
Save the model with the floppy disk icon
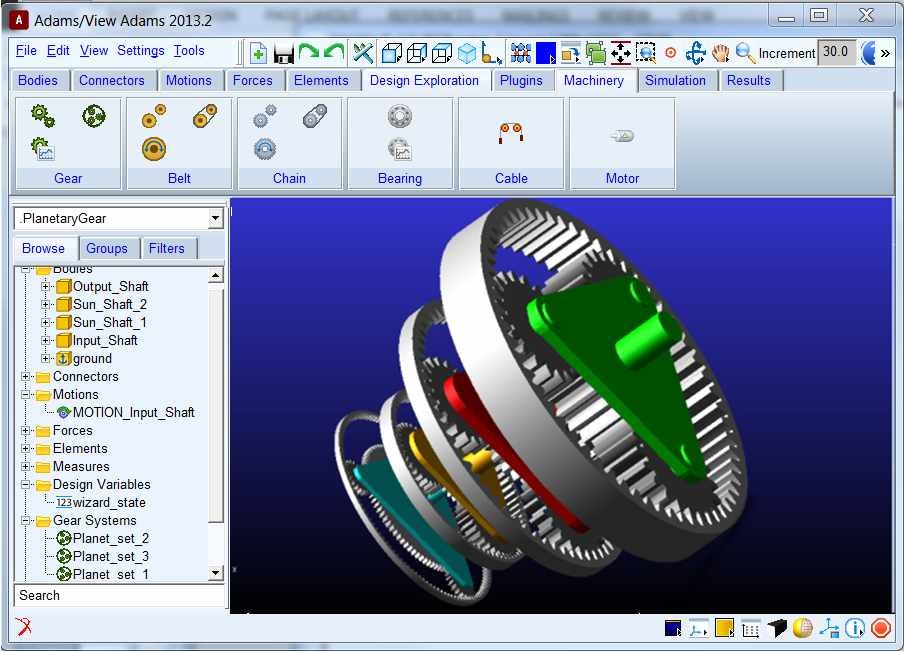pos(284,54)
